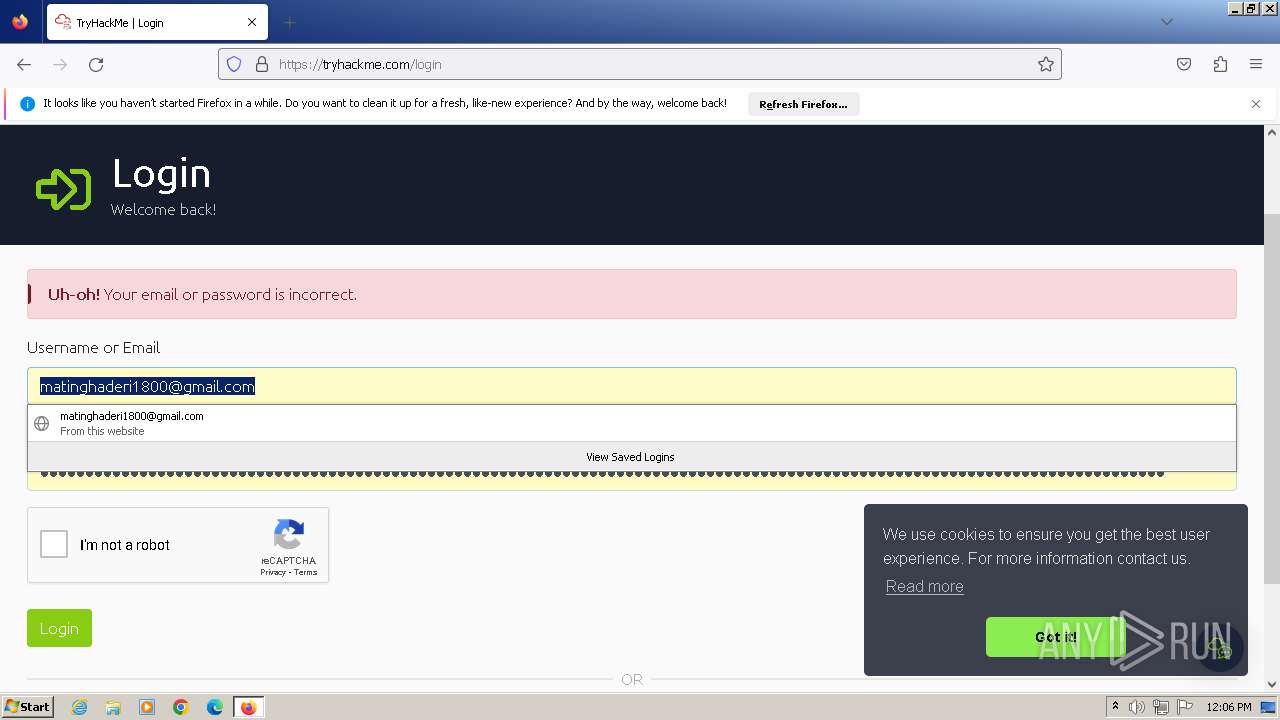Screen dimensions: 1280x720
Task: Launch Google Chrome from taskbar
Action: pyautogui.click(x=181, y=707)
